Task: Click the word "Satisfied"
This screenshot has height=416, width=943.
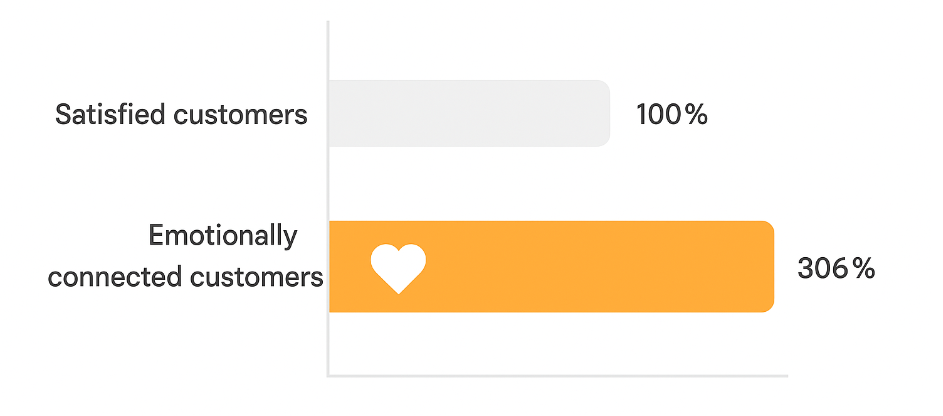Action: [110, 114]
